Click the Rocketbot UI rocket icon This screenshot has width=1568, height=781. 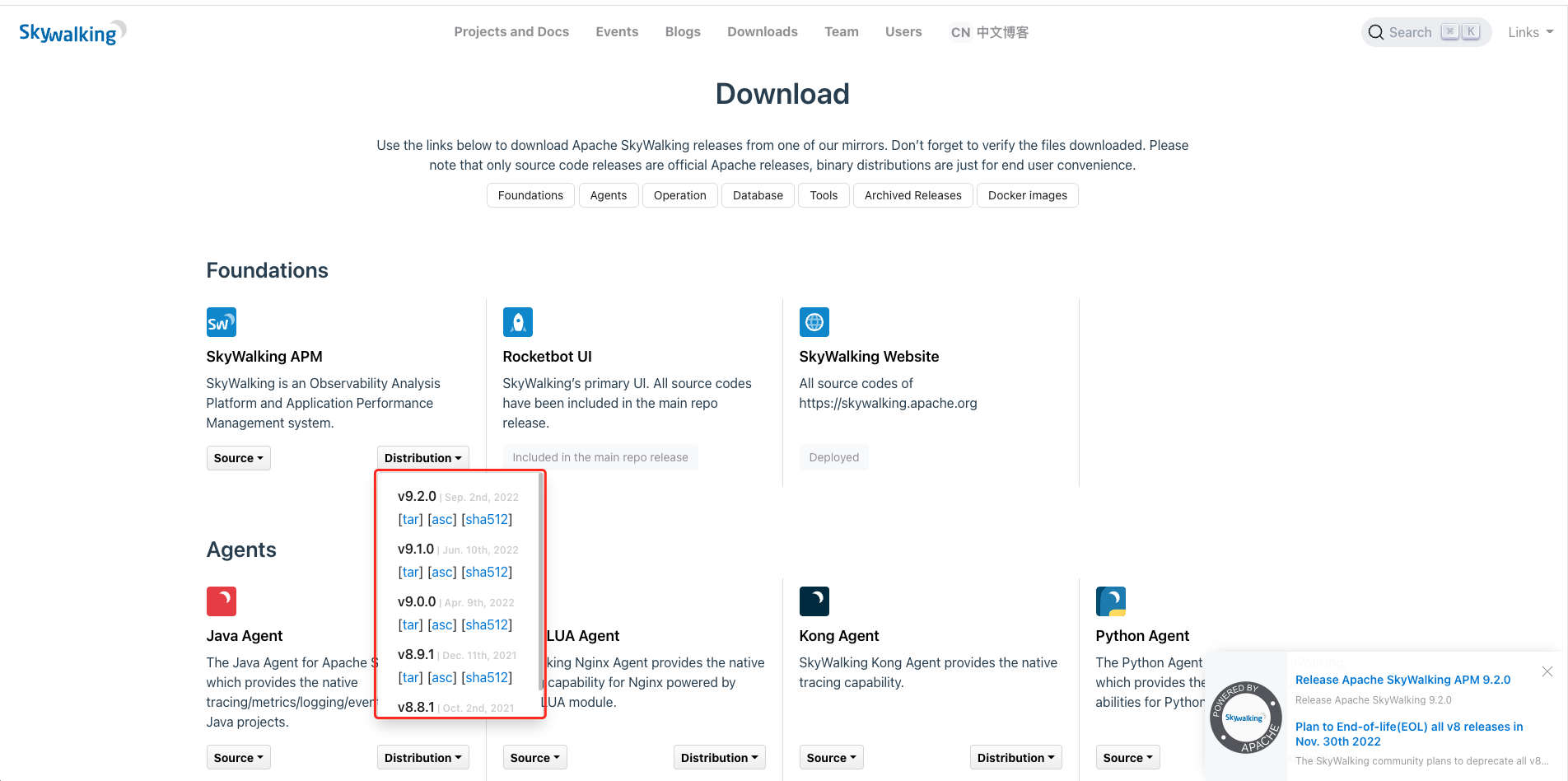(x=518, y=322)
